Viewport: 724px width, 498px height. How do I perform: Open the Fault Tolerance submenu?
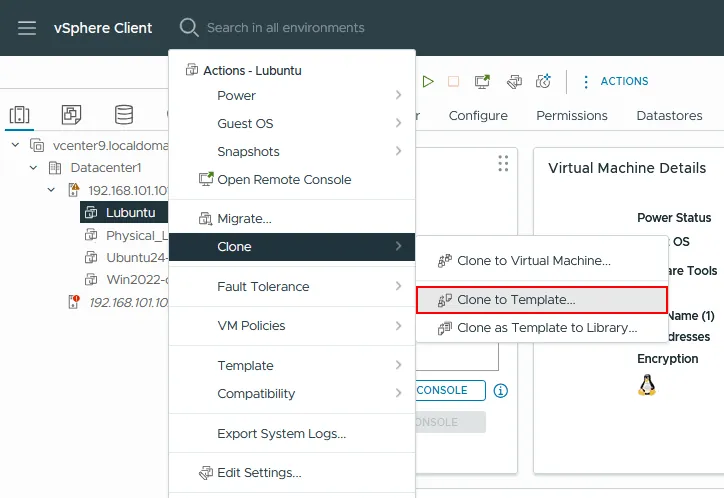pyautogui.click(x=292, y=287)
